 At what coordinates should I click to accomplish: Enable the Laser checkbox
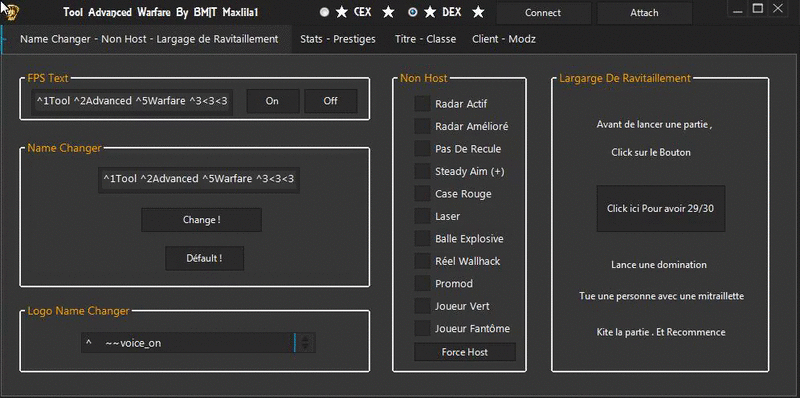(x=422, y=216)
